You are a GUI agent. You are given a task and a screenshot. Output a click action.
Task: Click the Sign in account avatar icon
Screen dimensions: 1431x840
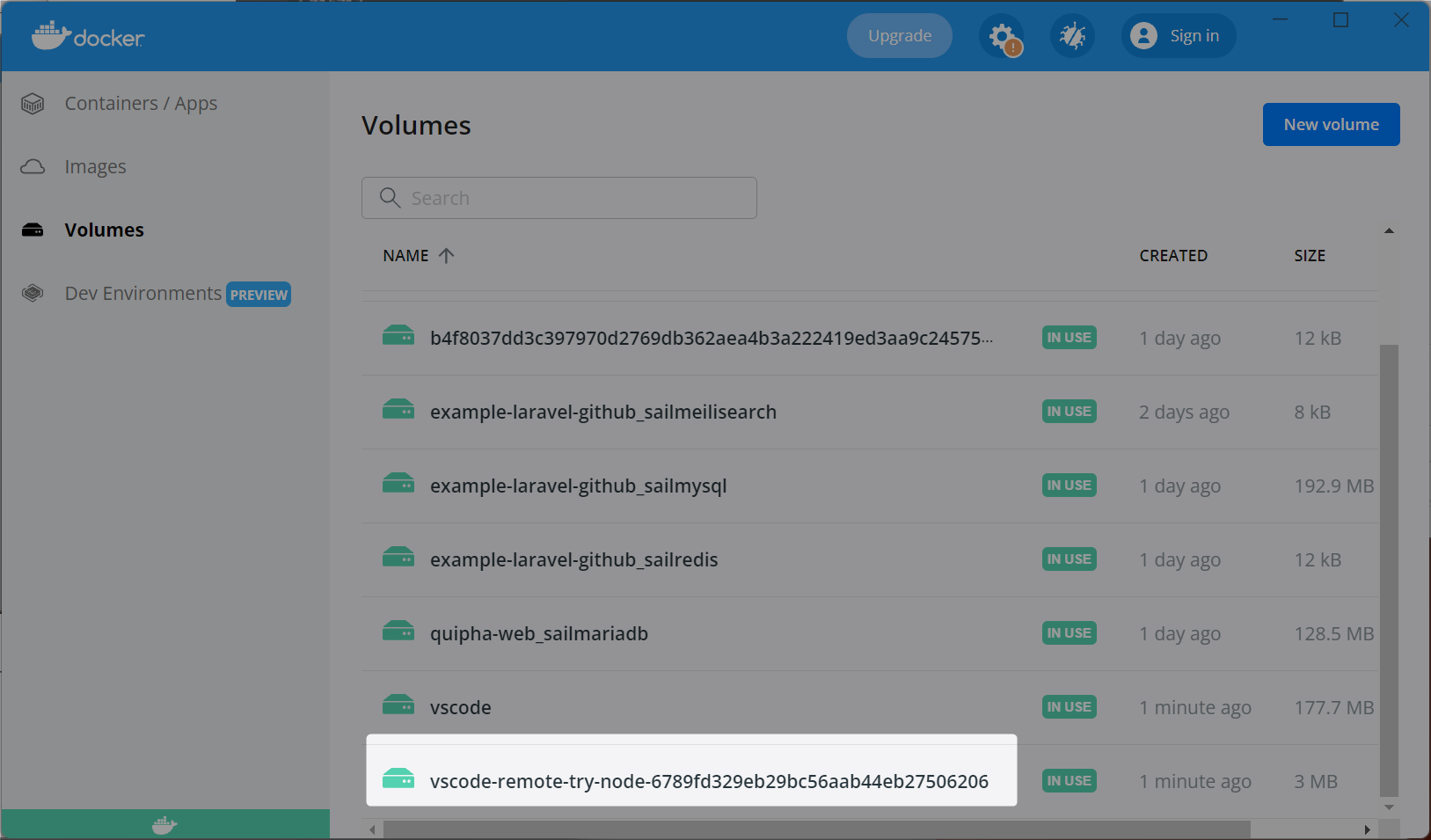tap(1143, 35)
